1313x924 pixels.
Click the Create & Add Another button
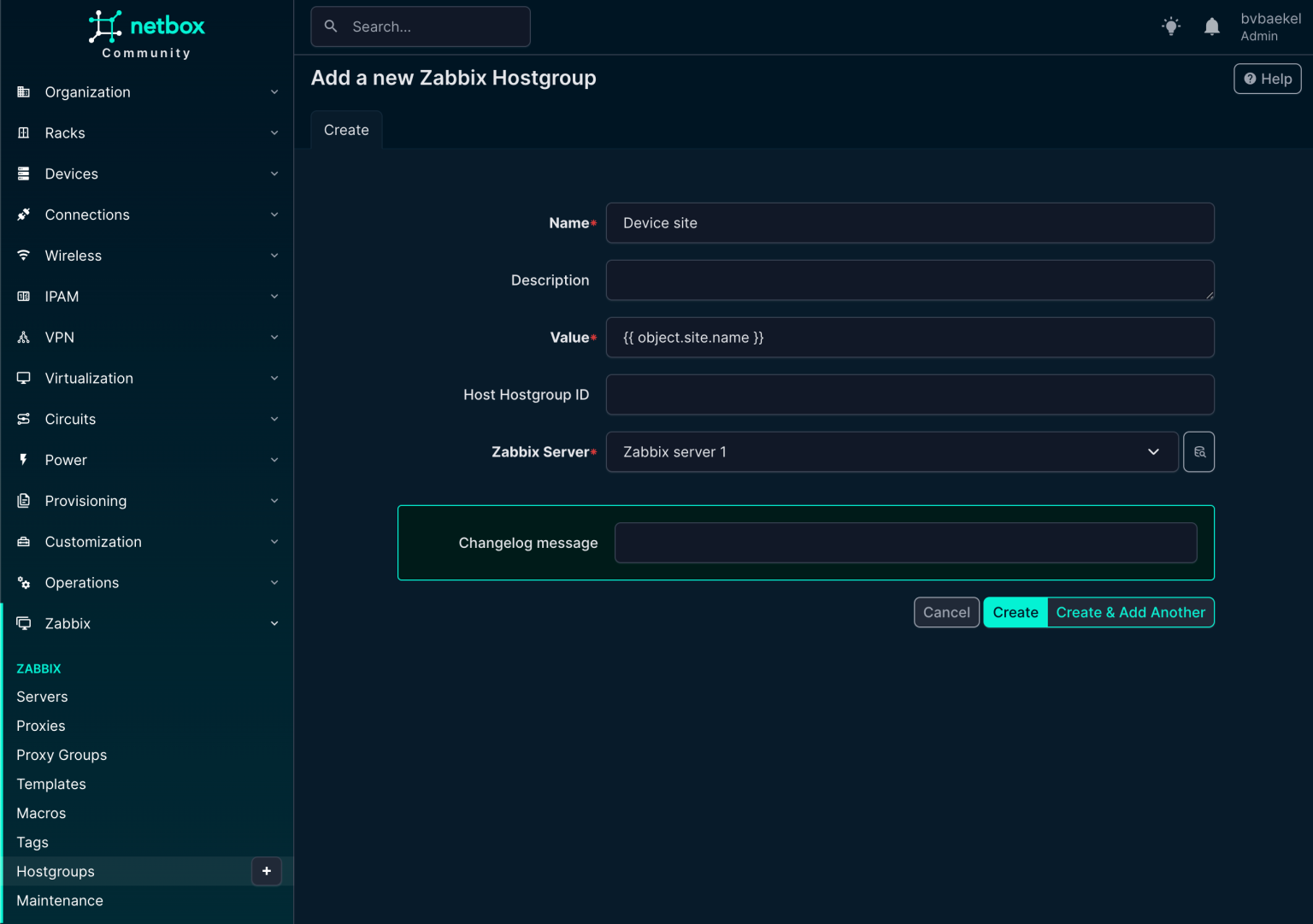(1130, 612)
